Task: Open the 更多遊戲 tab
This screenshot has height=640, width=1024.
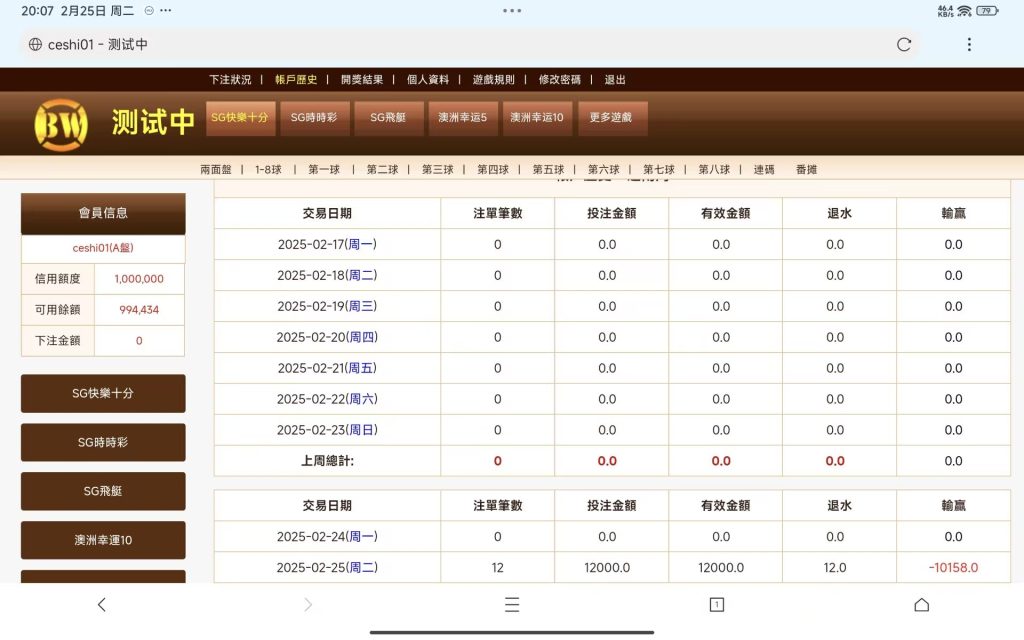Action: [x=611, y=118]
